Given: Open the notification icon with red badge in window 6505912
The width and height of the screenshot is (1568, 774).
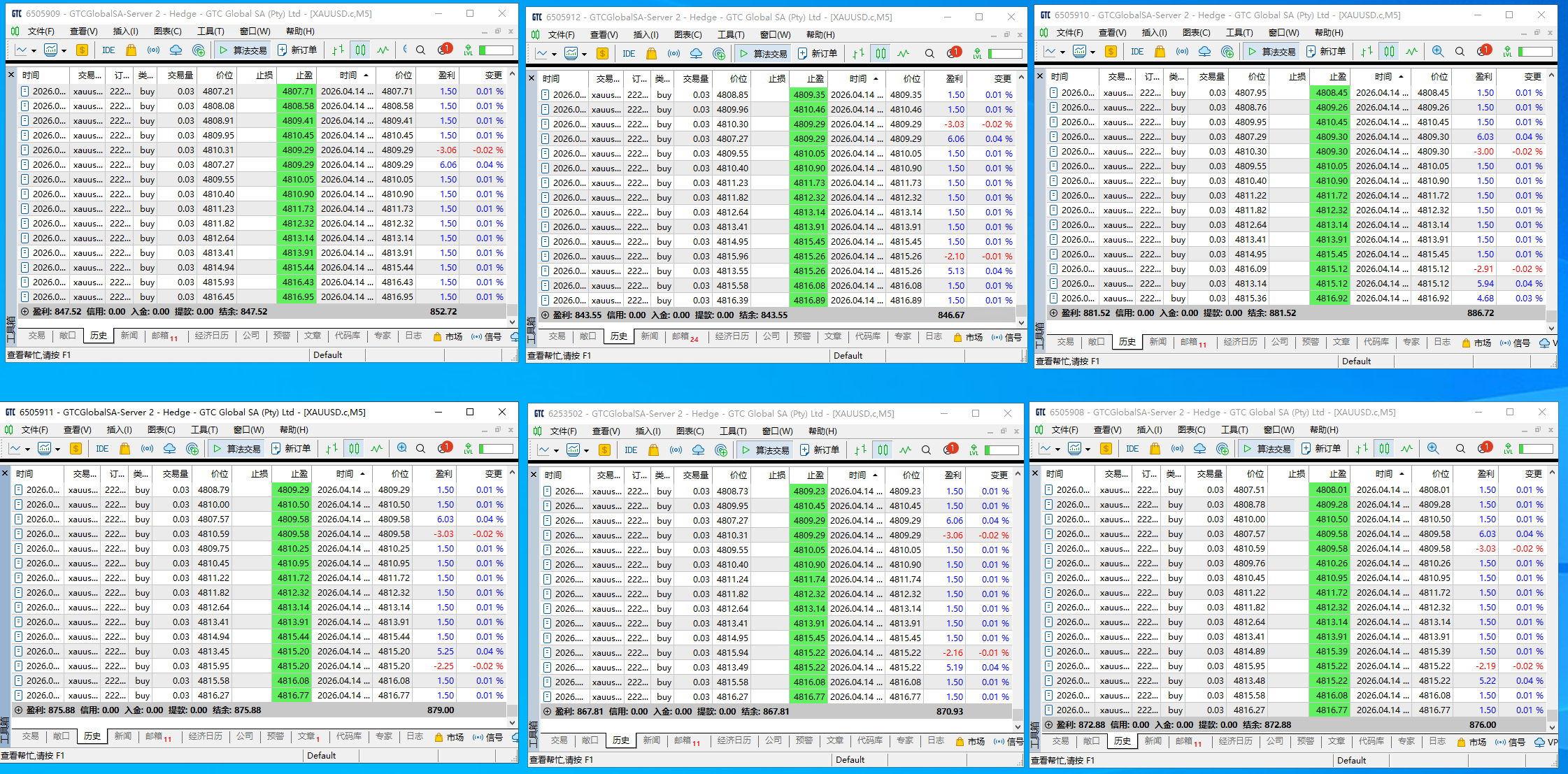Looking at the screenshot, I should tap(953, 53).
